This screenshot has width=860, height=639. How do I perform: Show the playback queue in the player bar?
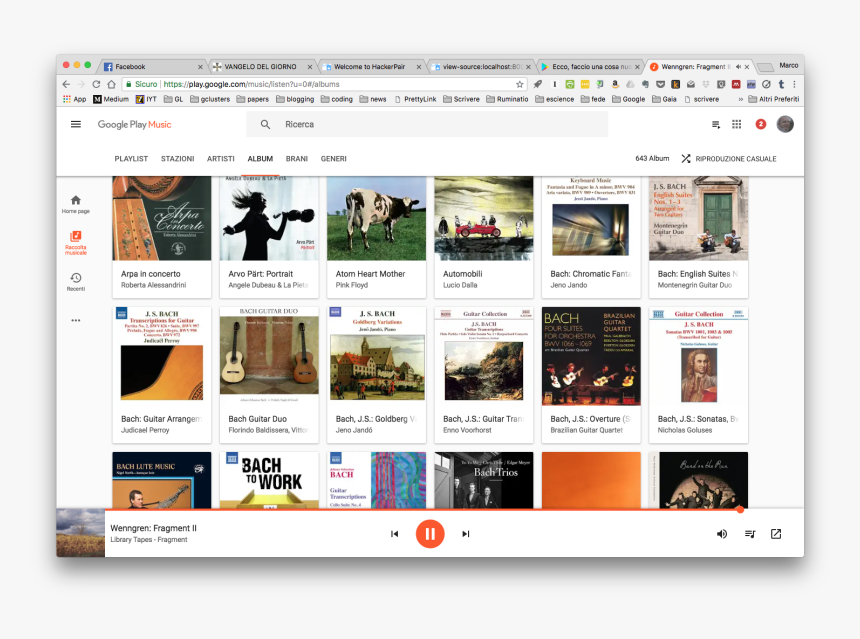pos(750,534)
